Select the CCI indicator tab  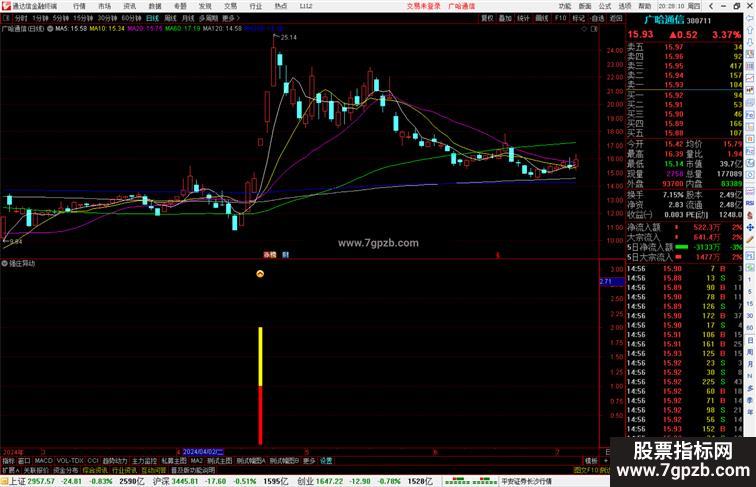coord(93,461)
